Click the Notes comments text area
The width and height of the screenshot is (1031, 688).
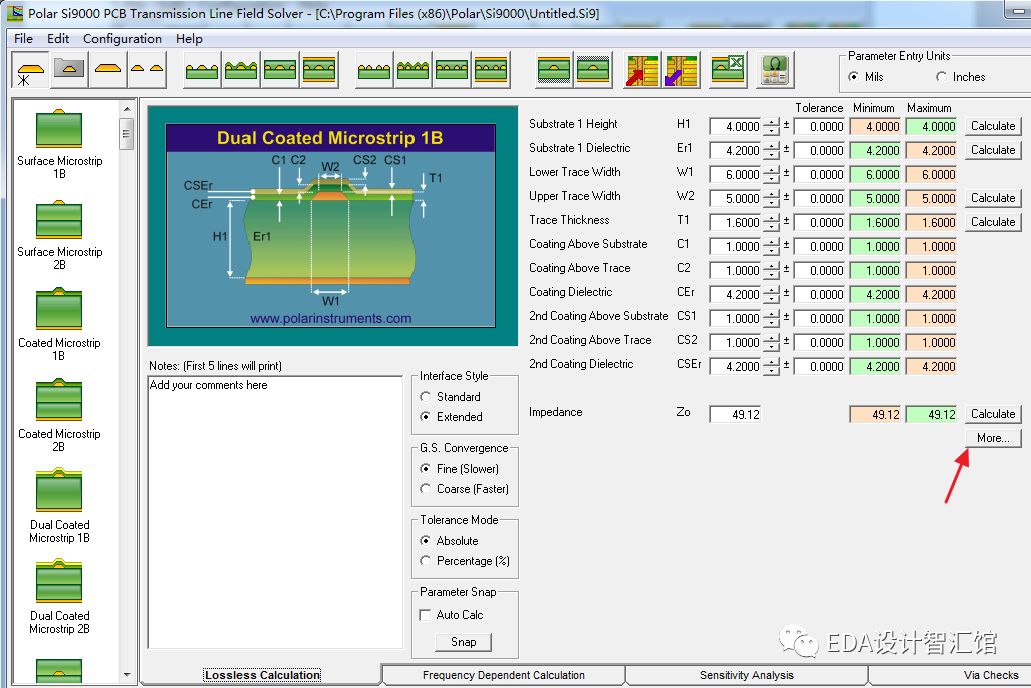pyautogui.click(x=275, y=512)
